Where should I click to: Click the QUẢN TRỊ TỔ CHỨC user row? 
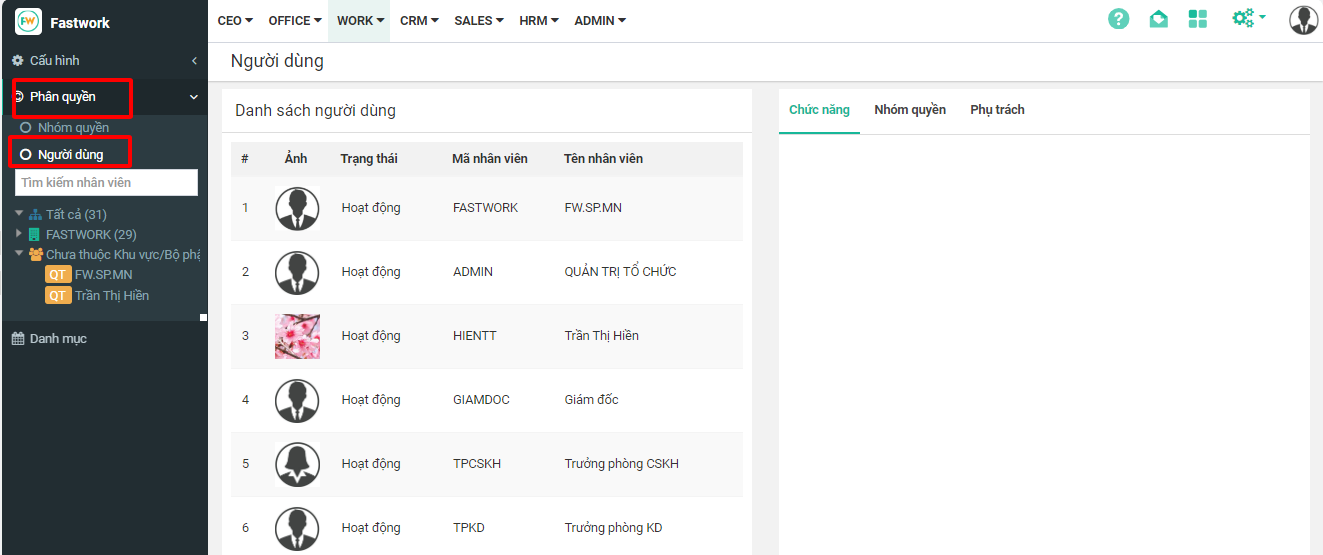pyautogui.click(x=620, y=272)
